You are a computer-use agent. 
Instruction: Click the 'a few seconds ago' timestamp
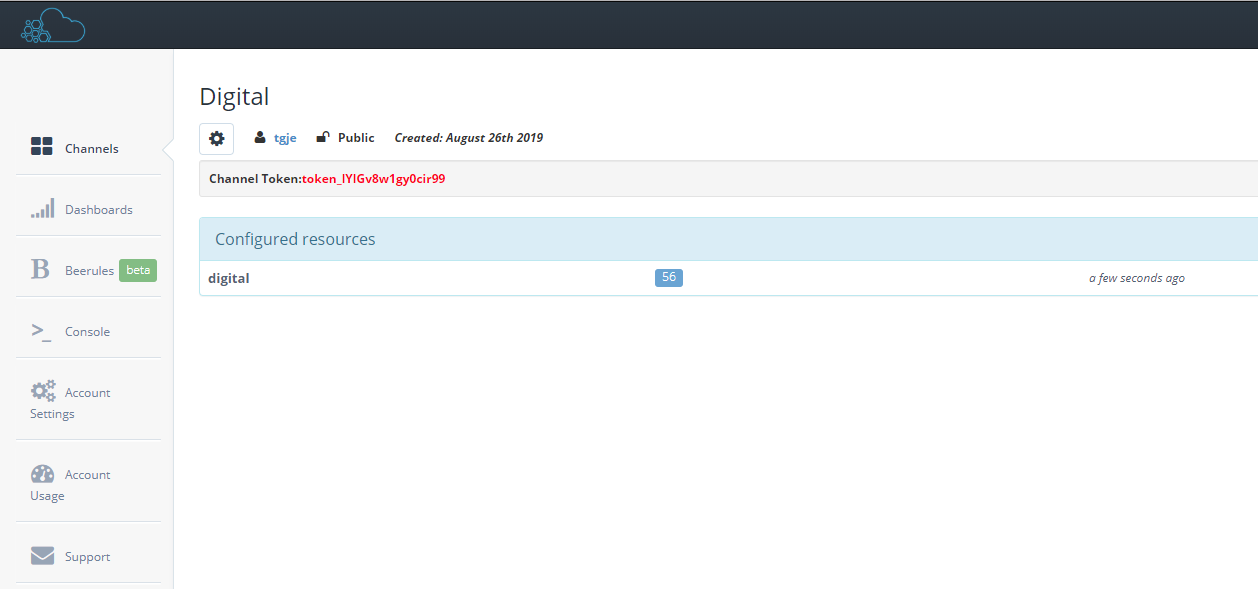[x=1136, y=278]
